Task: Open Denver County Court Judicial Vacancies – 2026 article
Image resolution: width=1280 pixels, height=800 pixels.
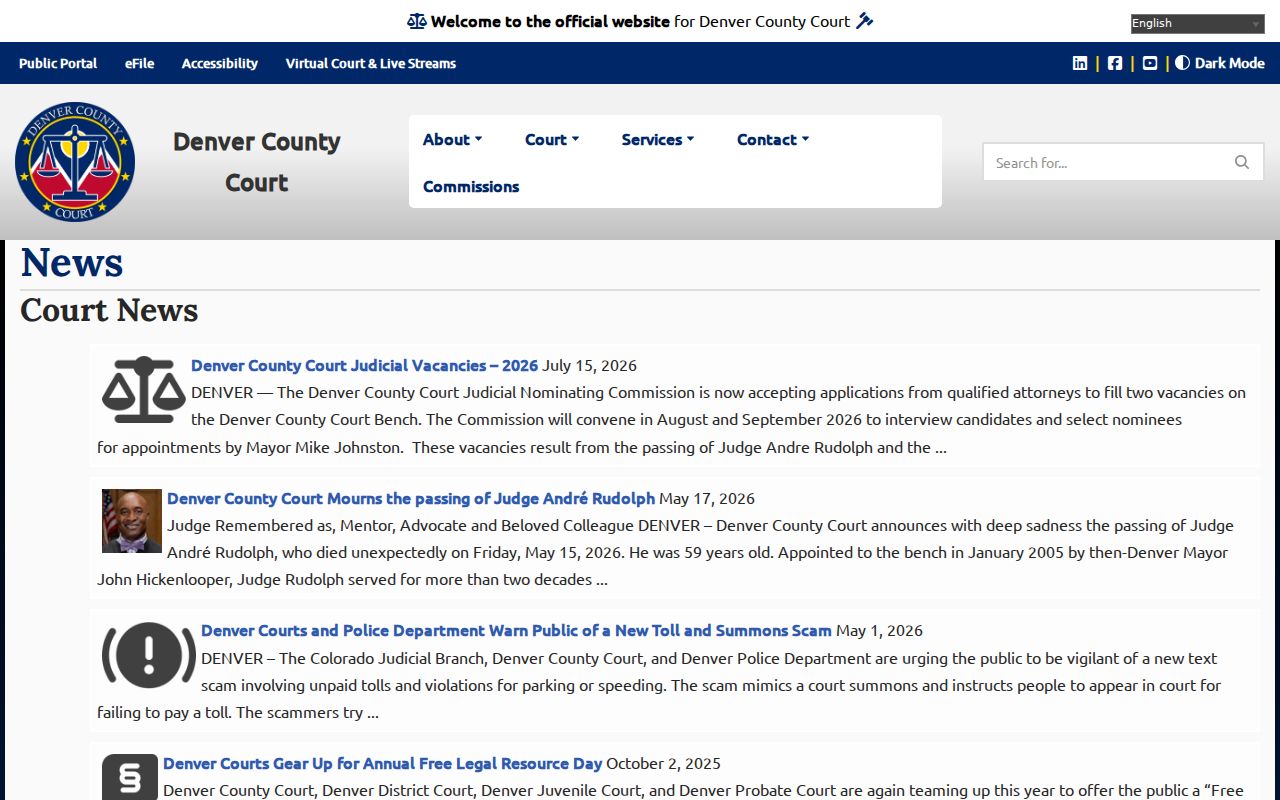Action: pos(364,365)
